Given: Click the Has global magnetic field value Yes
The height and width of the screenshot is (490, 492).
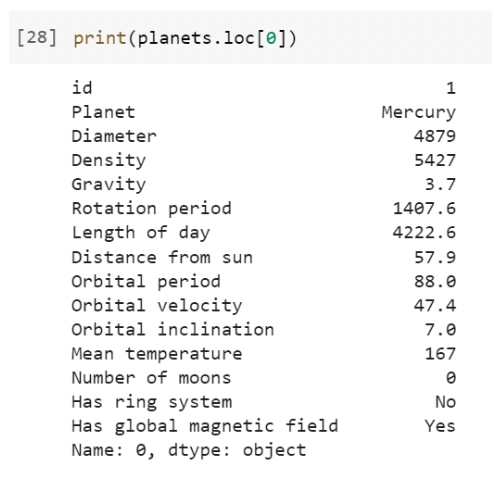Looking at the screenshot, I should 440,426.
